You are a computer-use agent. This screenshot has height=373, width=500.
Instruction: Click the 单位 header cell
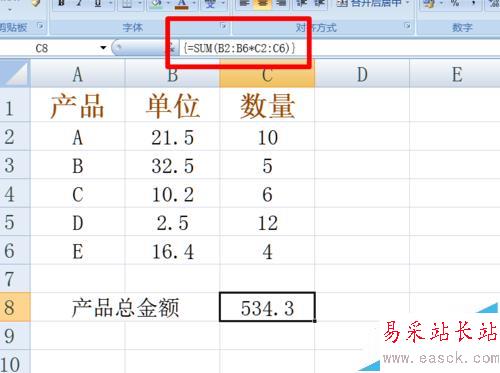pos(172,105)
